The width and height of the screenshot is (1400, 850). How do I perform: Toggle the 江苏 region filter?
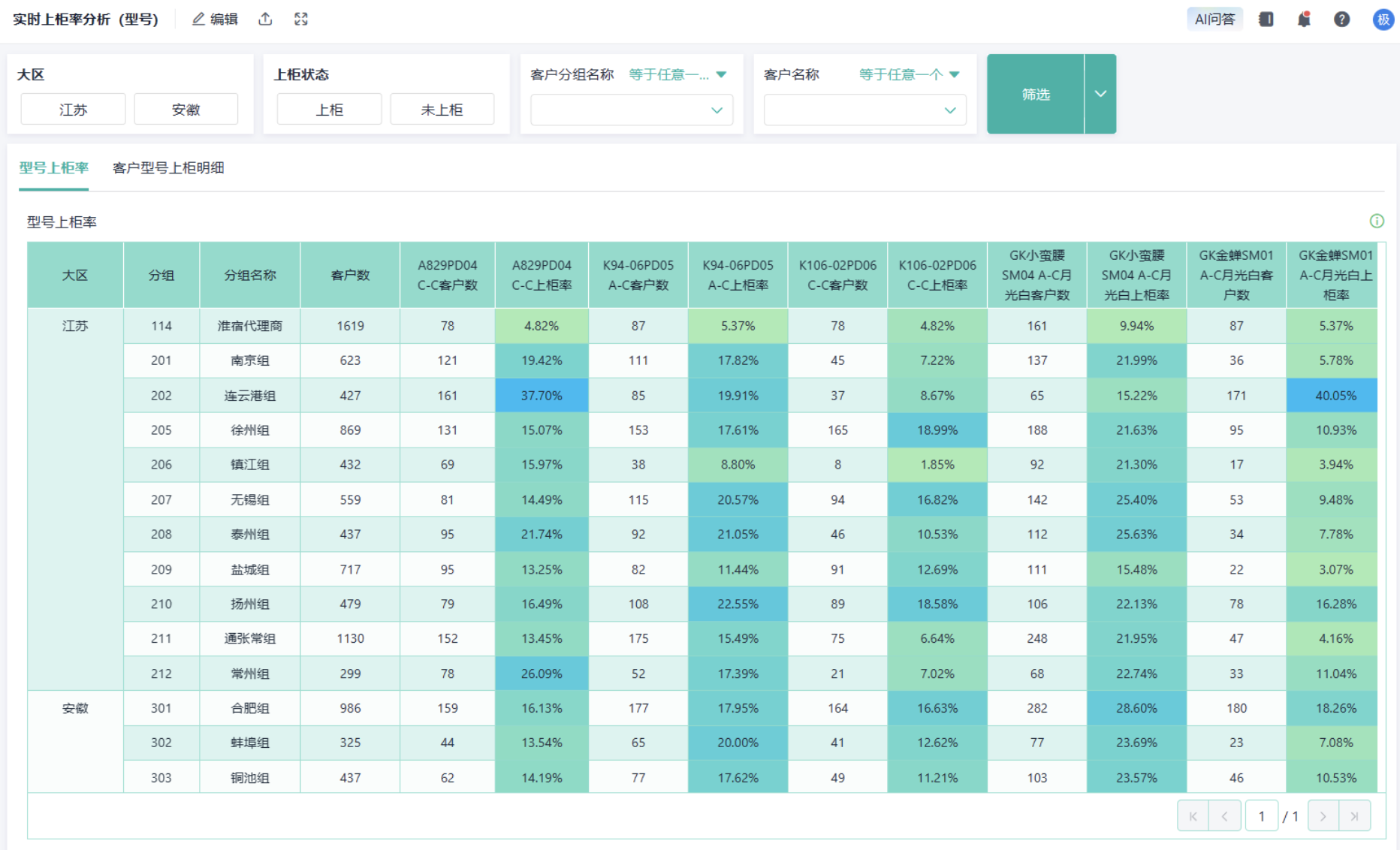[x=73, y=110]
